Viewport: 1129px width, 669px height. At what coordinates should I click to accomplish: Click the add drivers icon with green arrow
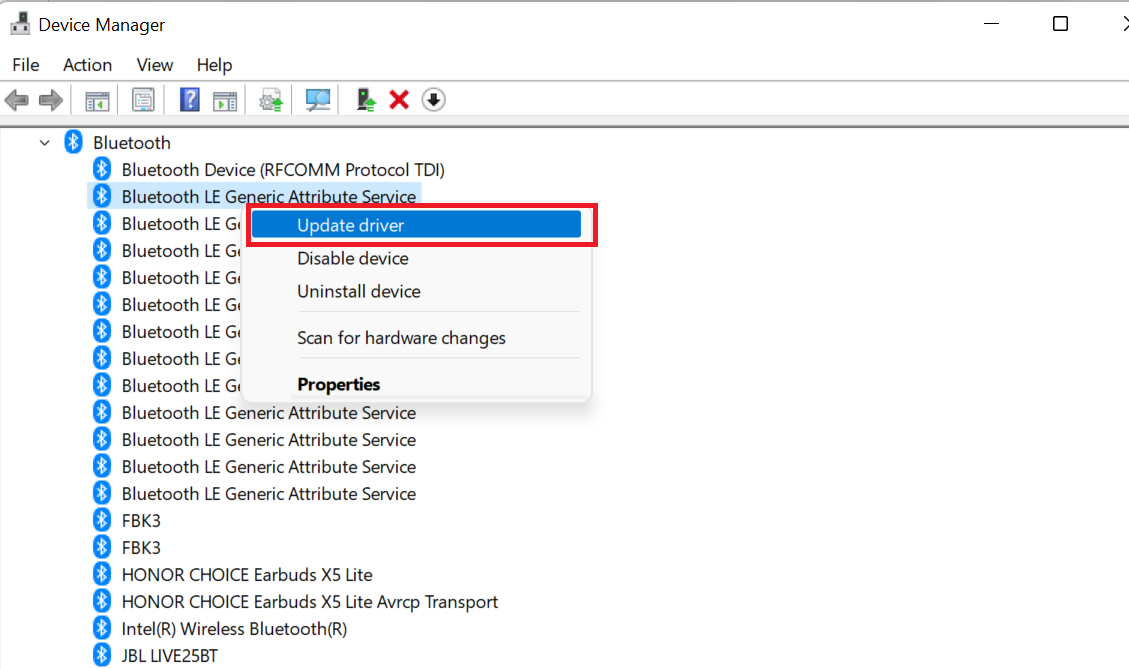click(366, 100)
